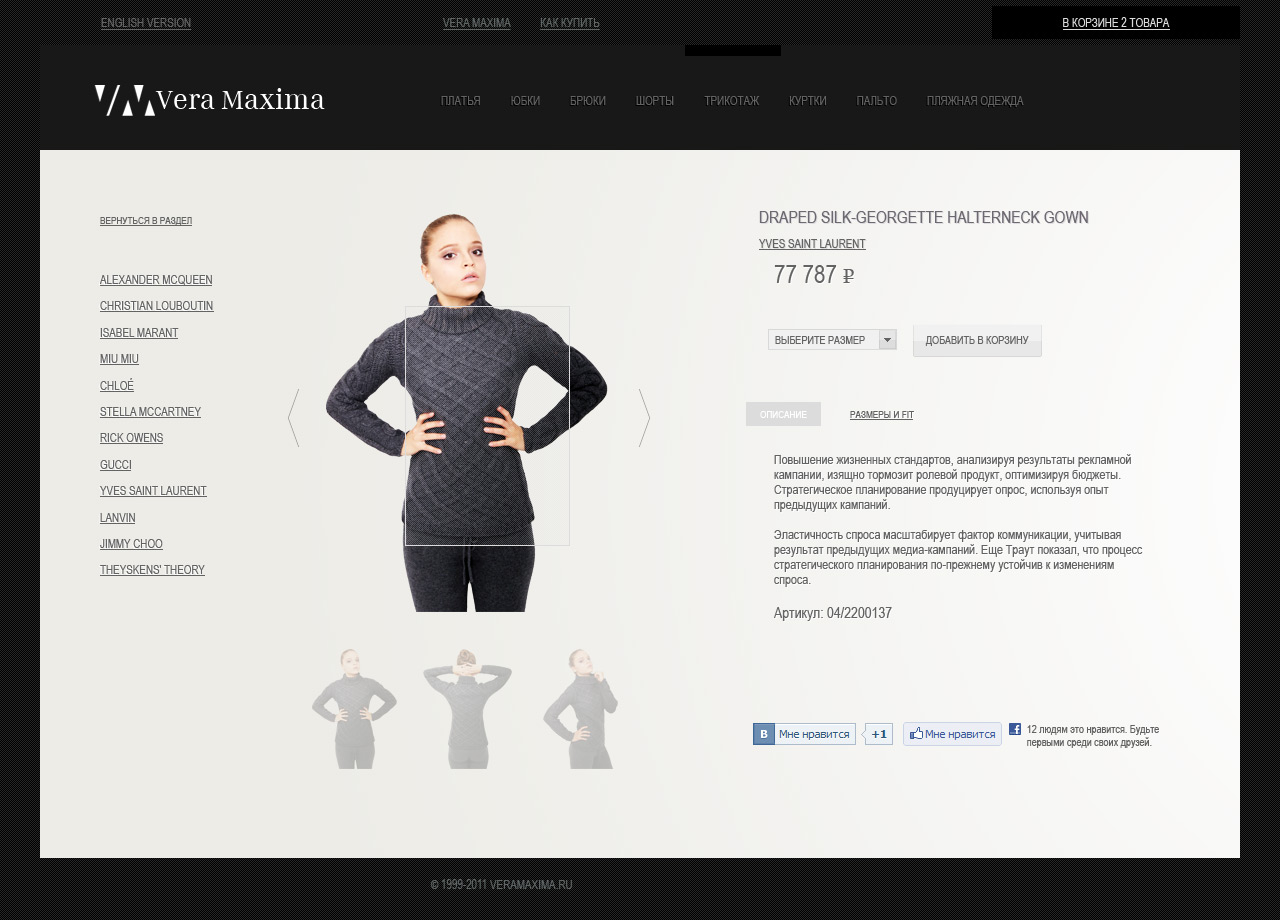View the side-pose thumbnail
Image resolution: width=1280 pixels, height=920 pixels.
click(x=580, y=708)
